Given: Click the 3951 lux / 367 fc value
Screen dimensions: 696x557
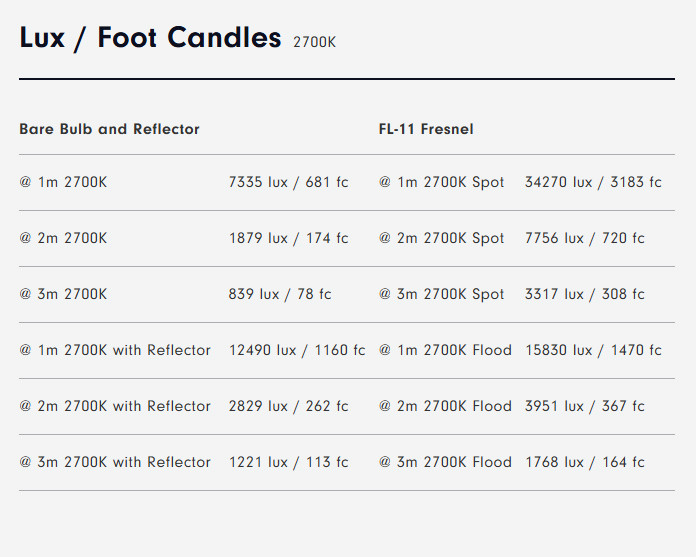Looking at the screenshot, I should (x=585, y=406).
